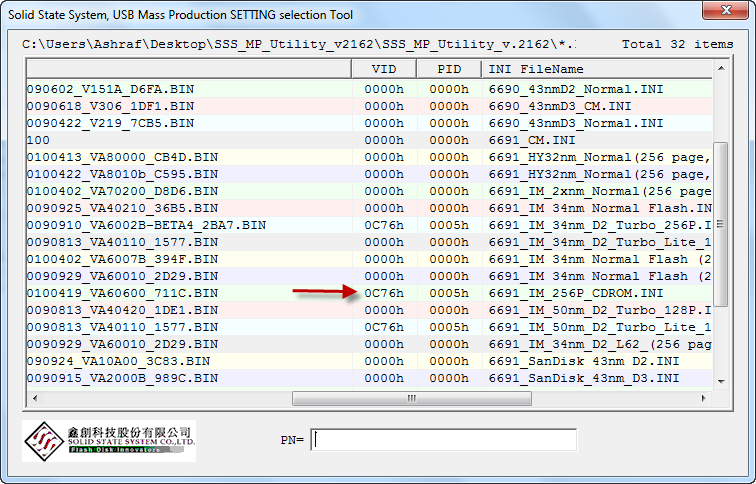Click VID 0C76h in 6691_IM_256P_CDROM row
Image resolution: width=756 pixels, height=484 pixels.
click(x=384, y=293)
